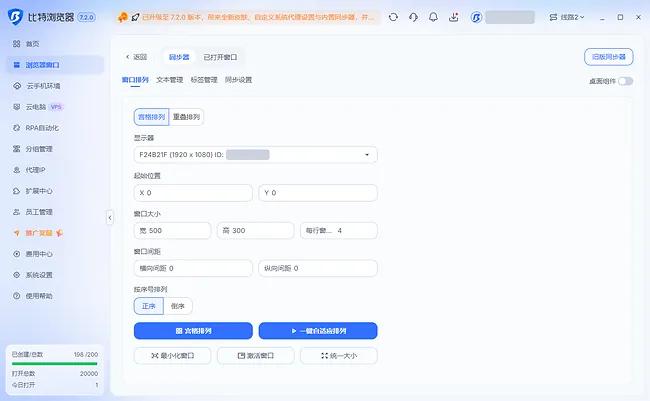
Task: Click the blue 宫格排列 action button
Action: tap(193, 331)
